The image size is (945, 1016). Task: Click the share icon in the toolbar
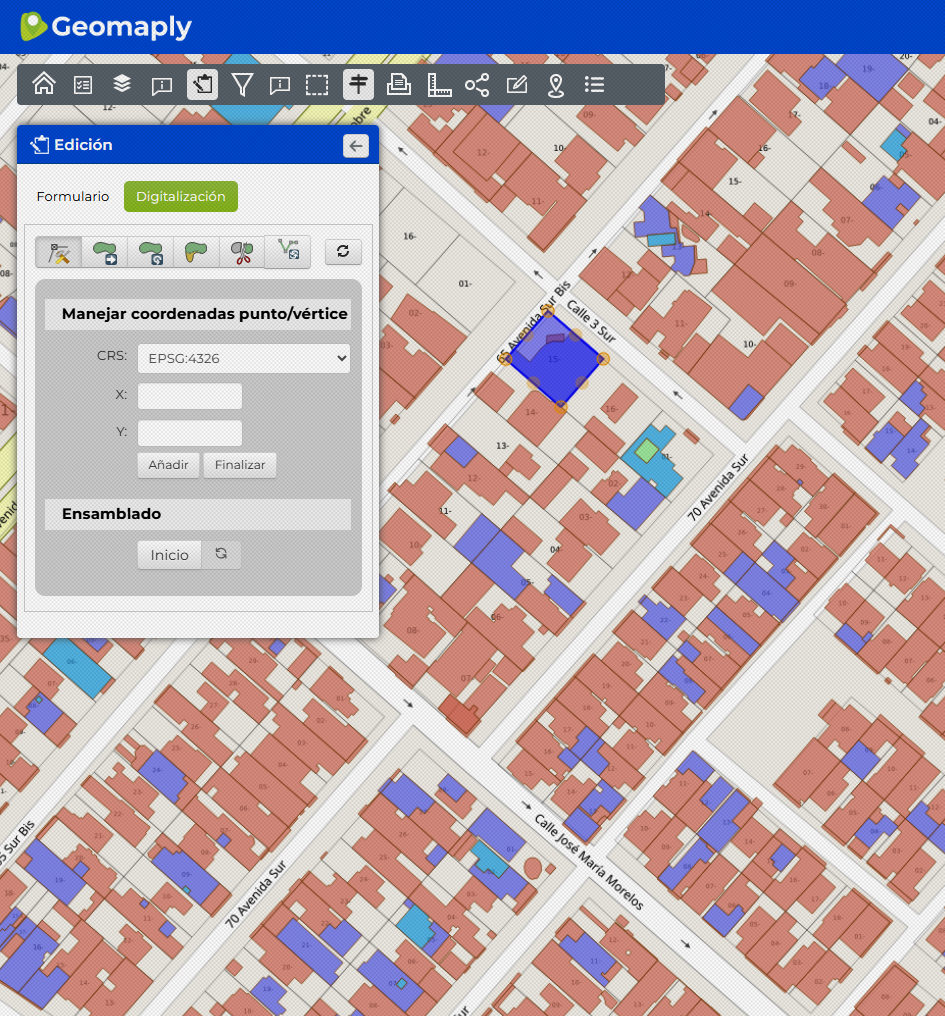click(x=477, y=85)
